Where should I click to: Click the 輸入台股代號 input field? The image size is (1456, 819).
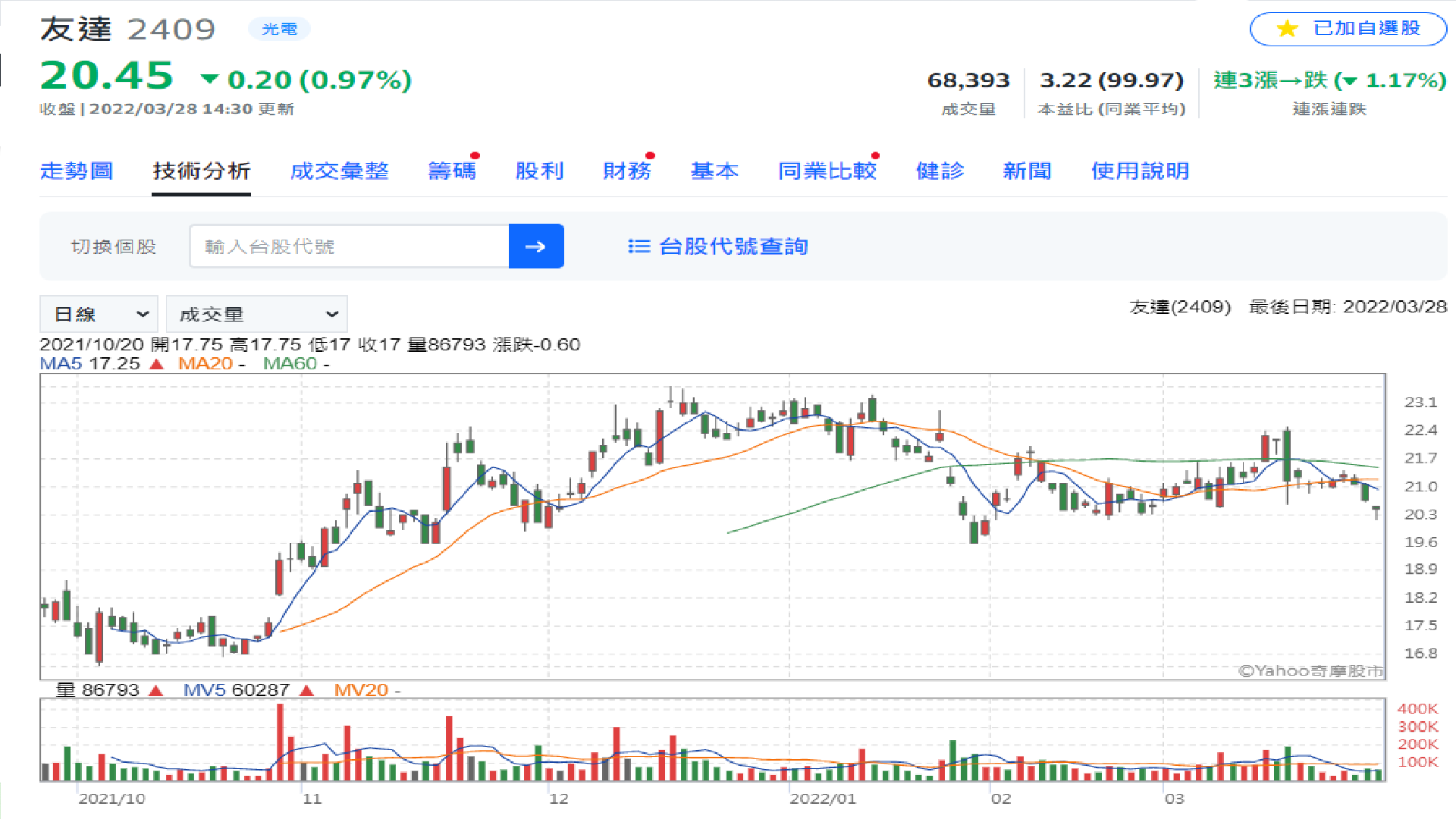(349, 246)
